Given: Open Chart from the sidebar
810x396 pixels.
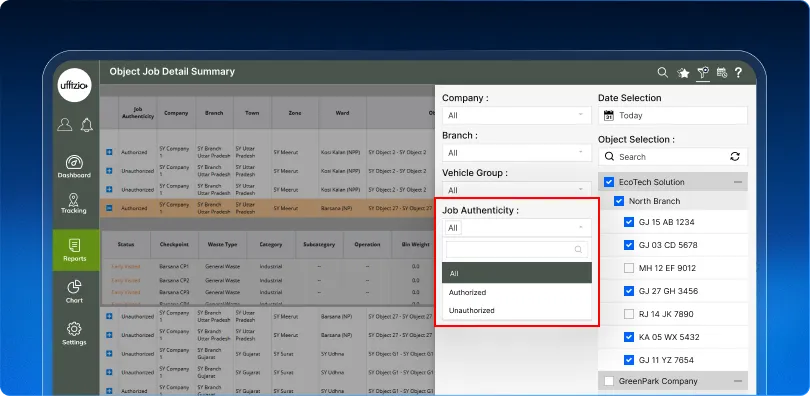Looking at the screenshot, I should pyautogui.click(x=74, y=292).
